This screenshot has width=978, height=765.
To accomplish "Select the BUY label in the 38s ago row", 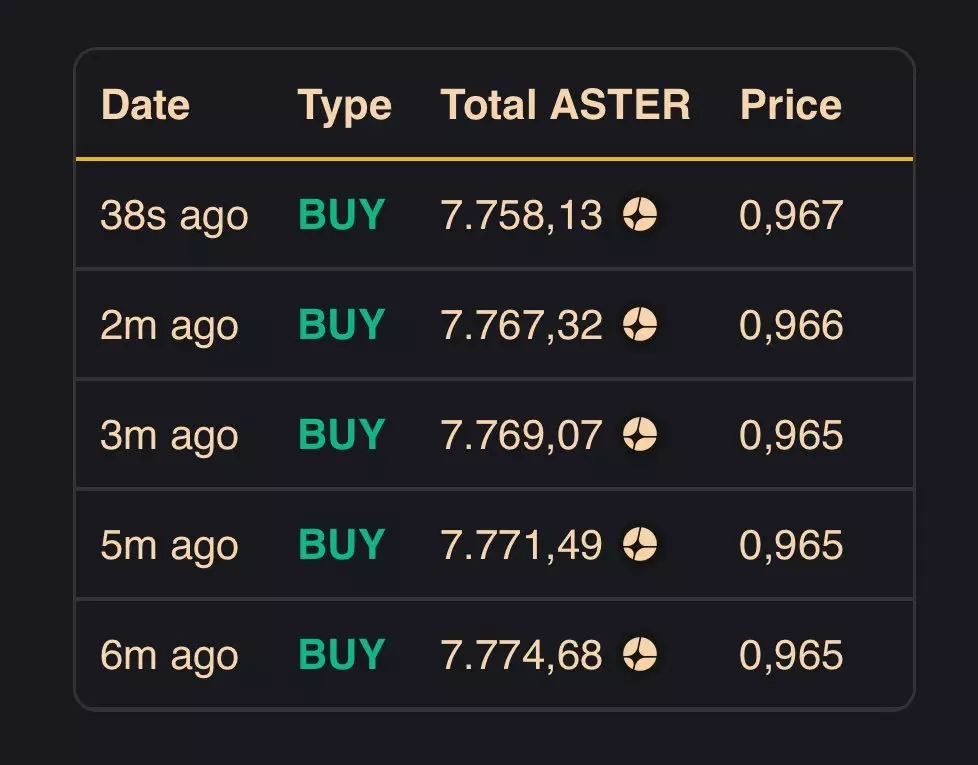I will click(341, 214).
